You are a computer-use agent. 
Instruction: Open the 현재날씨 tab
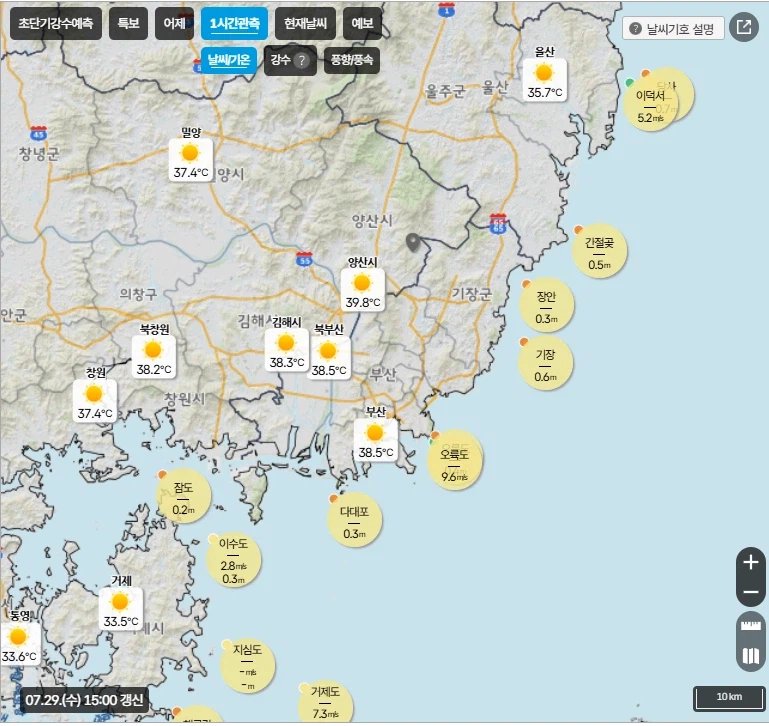click(305, 23)
